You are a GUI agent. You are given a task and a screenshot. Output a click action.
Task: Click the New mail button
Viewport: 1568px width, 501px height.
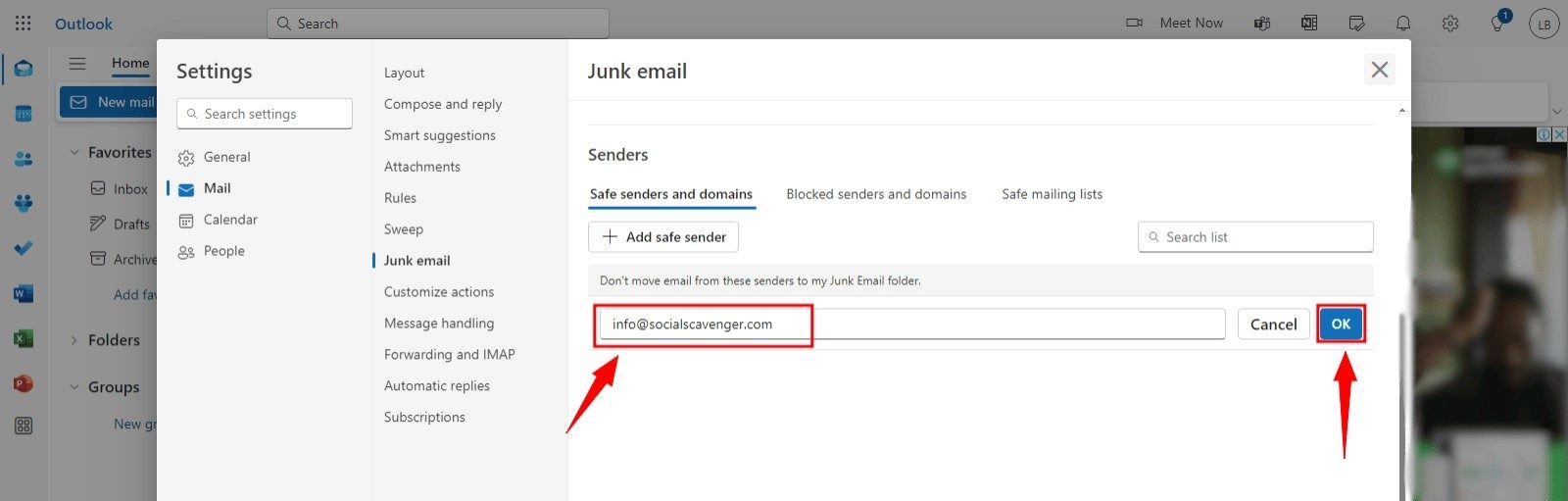coord(109,102)
